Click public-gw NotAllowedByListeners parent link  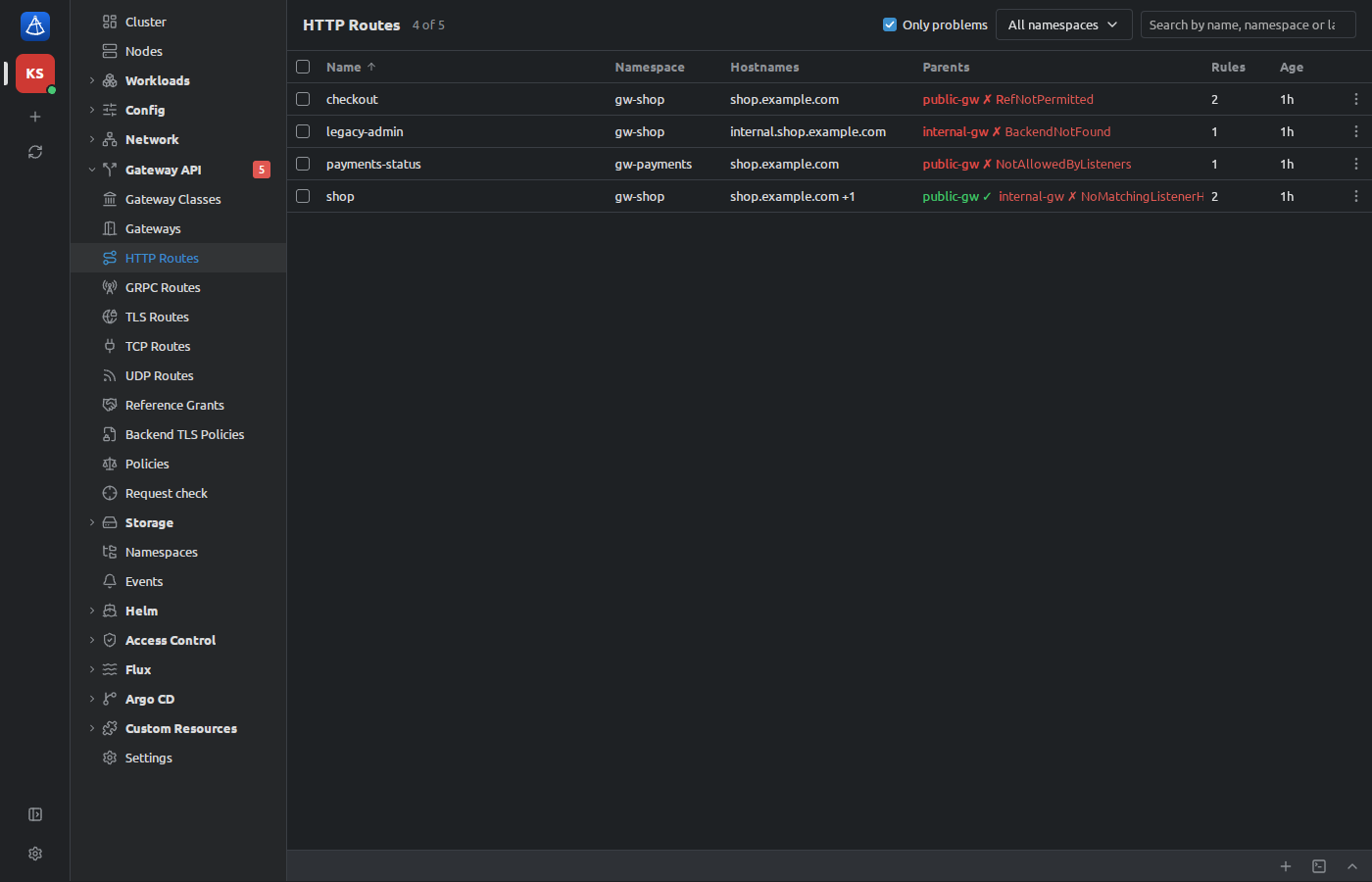tap(1027, 164)
